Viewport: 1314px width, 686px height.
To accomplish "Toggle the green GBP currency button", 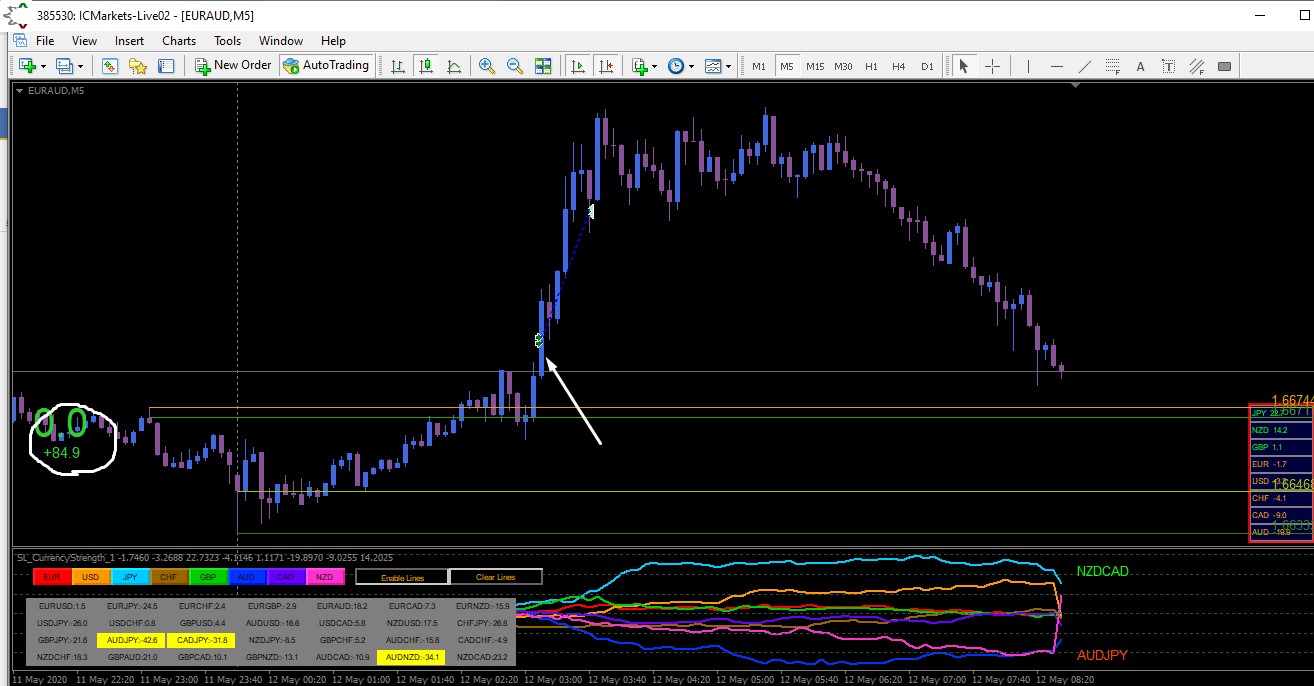I will pos(208,577).
